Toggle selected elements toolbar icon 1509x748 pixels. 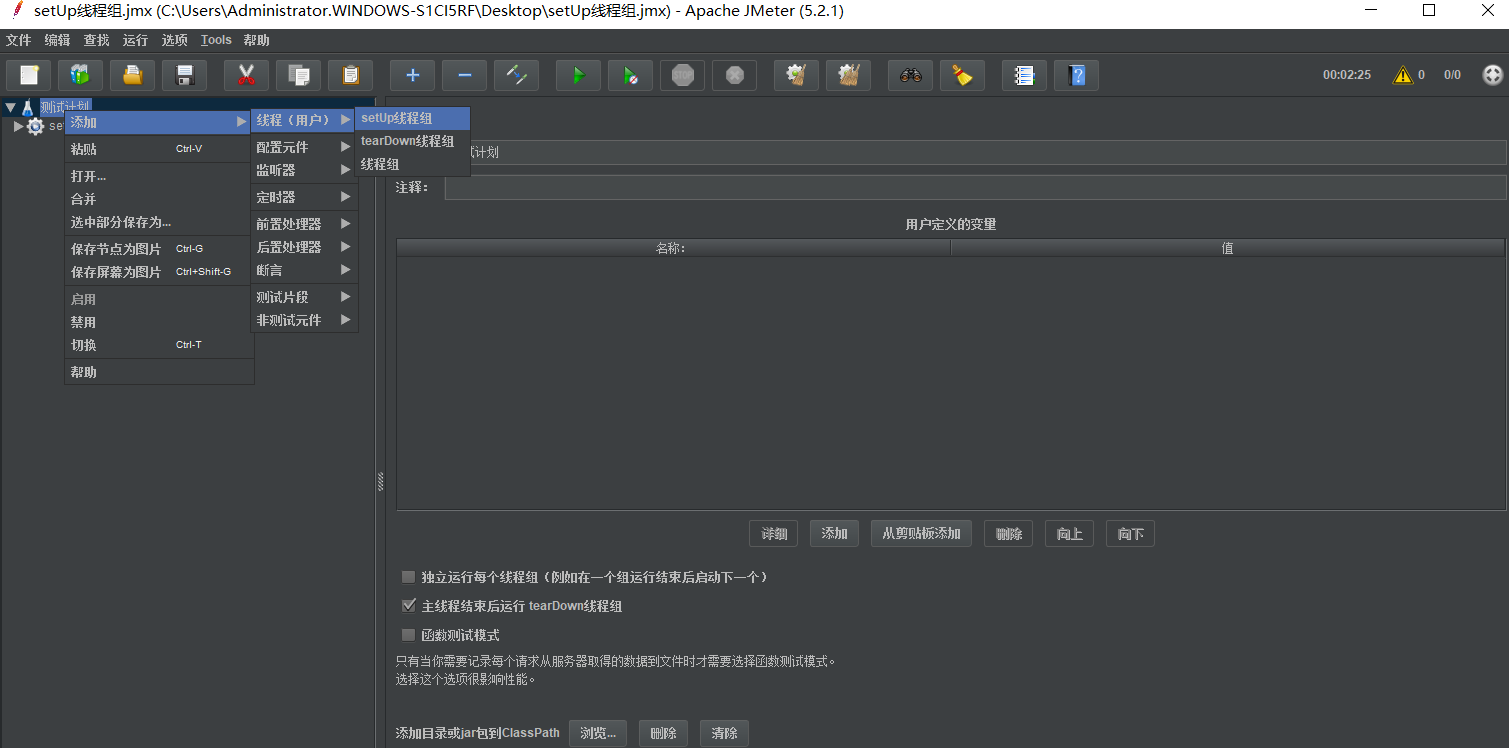click(516, 75)
